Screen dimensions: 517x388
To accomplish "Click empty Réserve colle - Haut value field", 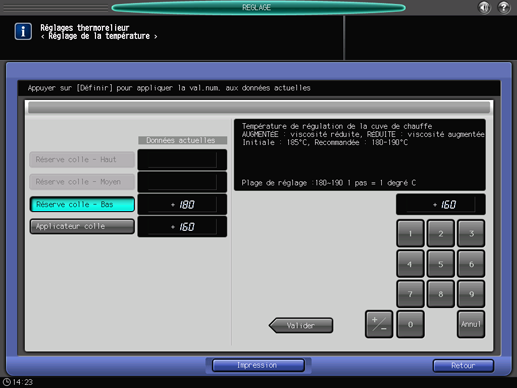I will [182, 160].
